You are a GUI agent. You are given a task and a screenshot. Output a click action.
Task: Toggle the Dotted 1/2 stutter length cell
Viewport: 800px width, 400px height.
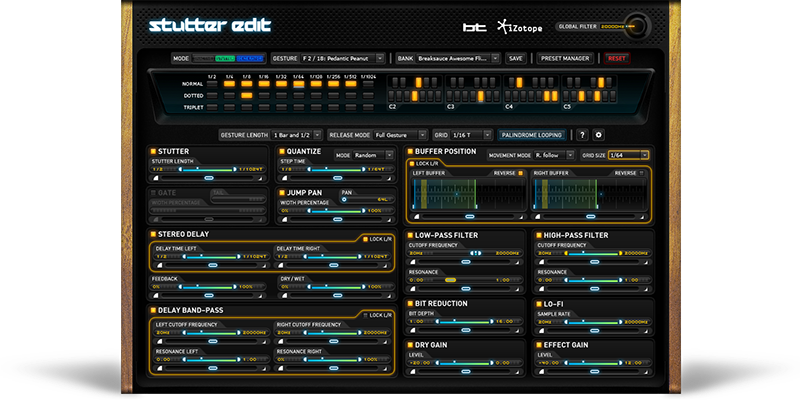pyautogui.click(x=212, y=95)
